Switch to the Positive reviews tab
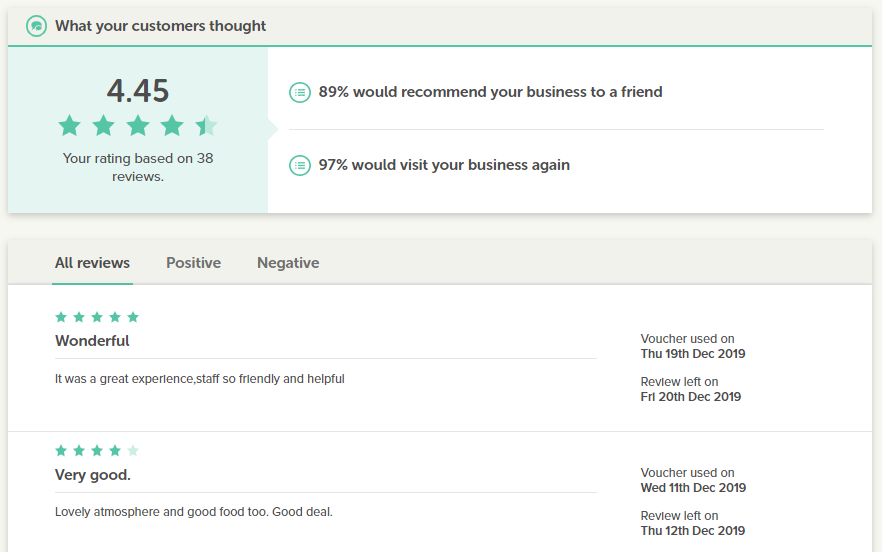Screen dimensions: 882x552 tap(194, 263)
